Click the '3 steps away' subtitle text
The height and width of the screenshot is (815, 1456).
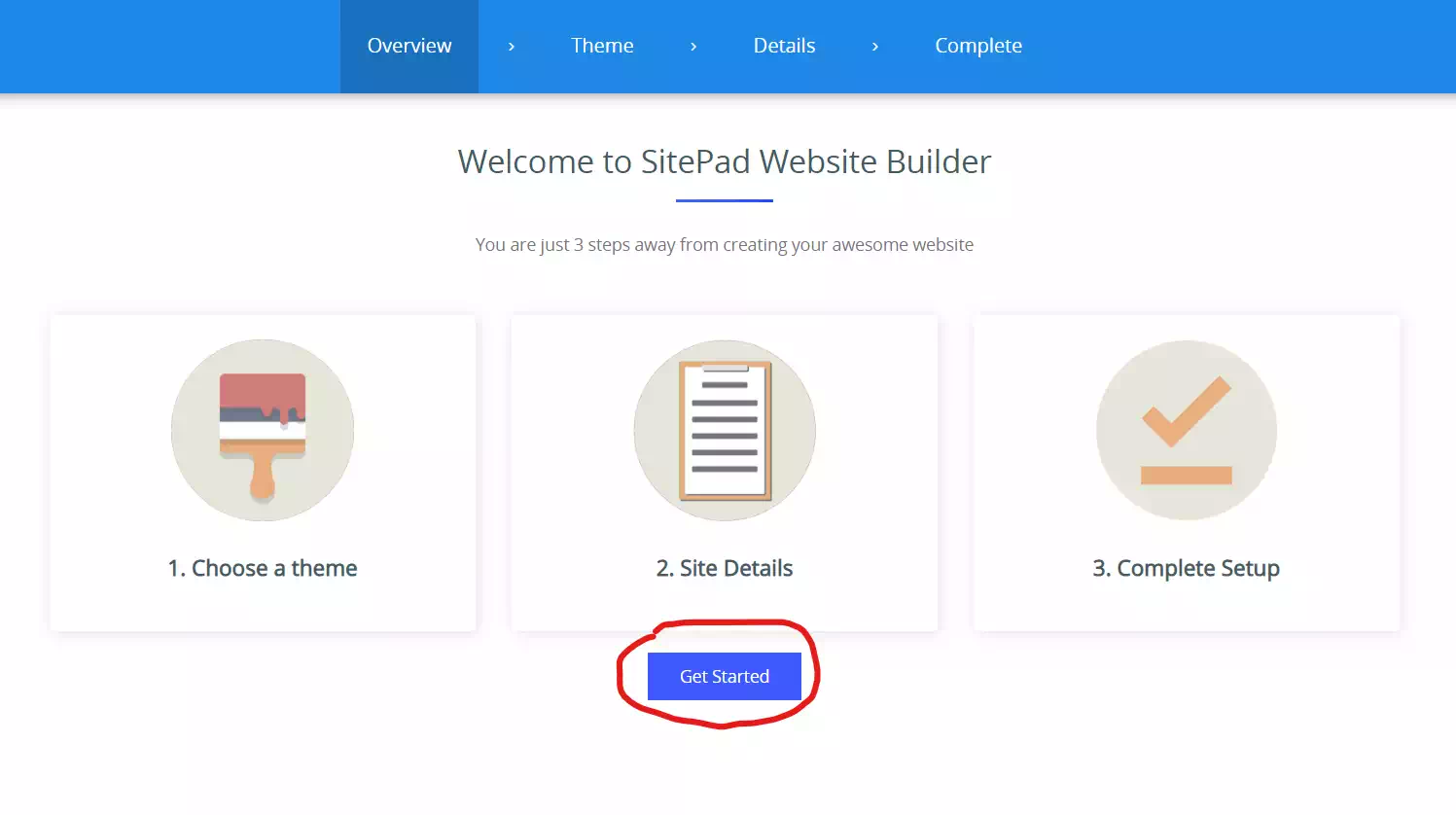pos(725,245)
